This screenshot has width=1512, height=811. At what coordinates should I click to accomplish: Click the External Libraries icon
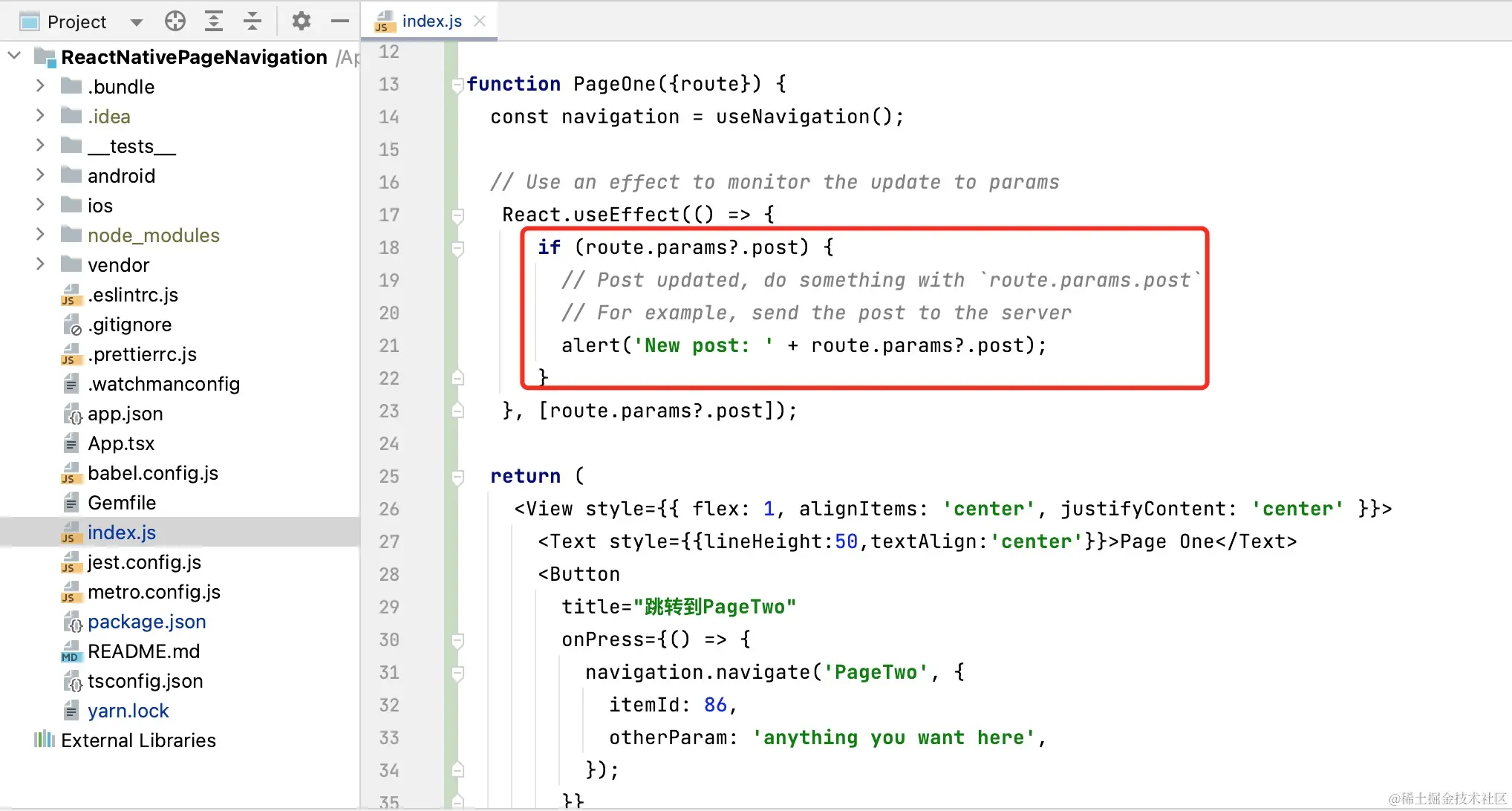pos(44,740)
